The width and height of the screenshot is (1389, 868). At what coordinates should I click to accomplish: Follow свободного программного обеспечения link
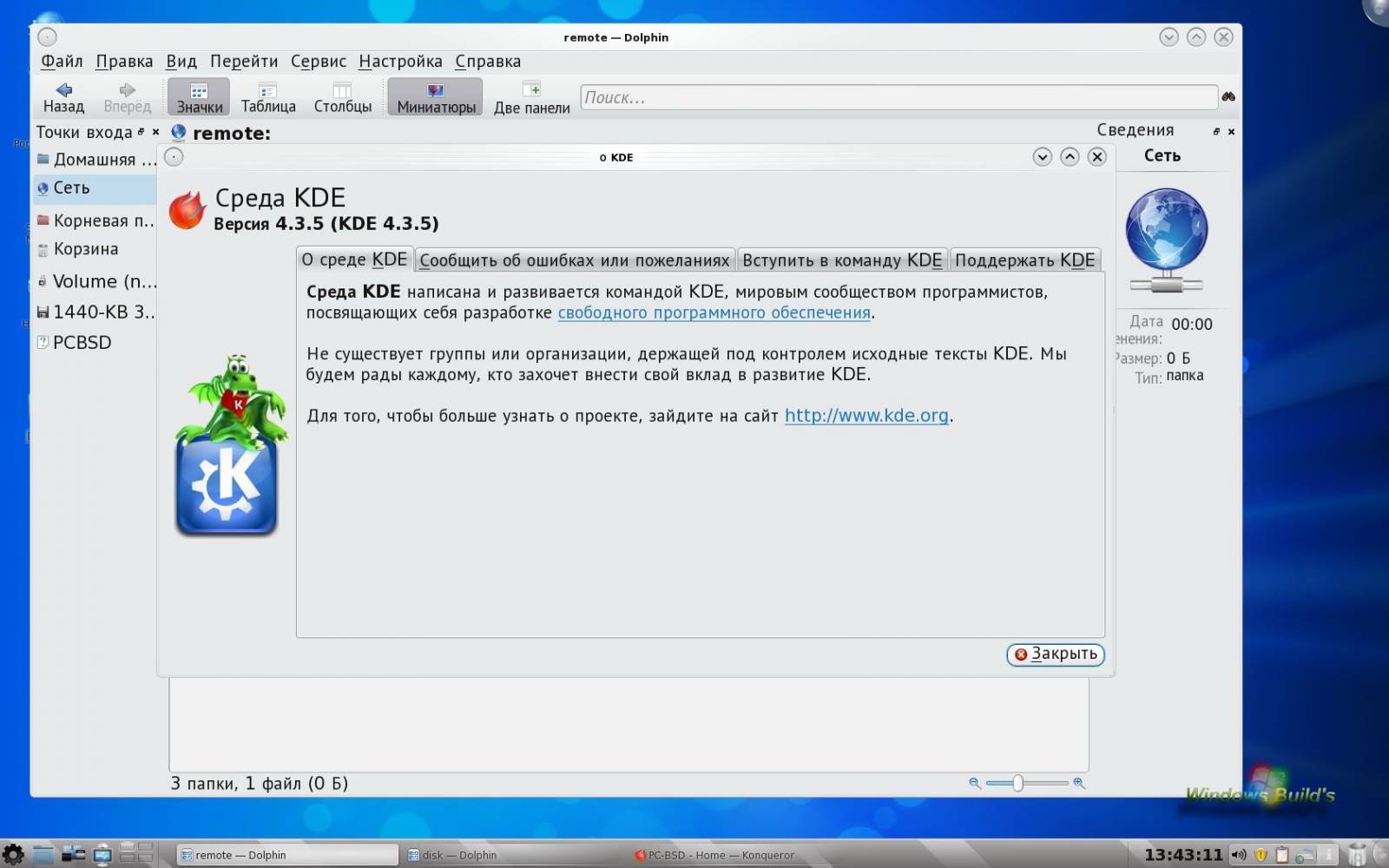pyautogui.click(x=714, y=312)
